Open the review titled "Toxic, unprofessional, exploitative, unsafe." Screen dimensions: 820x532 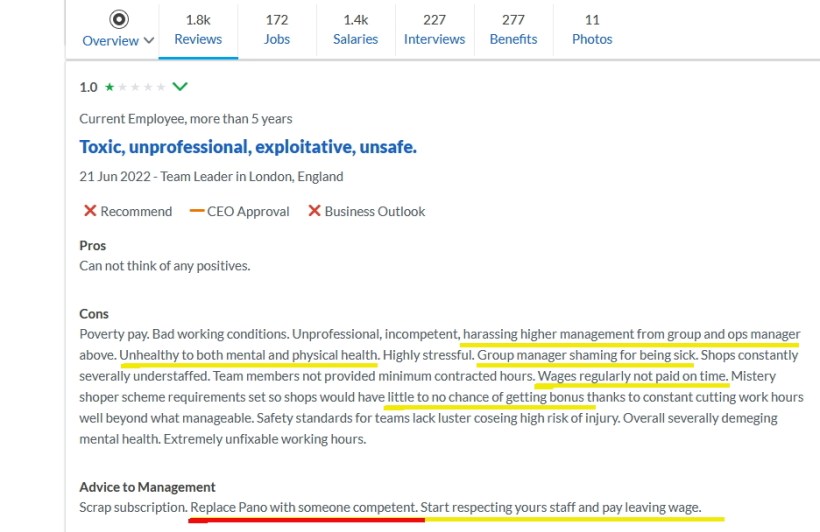coord(248,147)
